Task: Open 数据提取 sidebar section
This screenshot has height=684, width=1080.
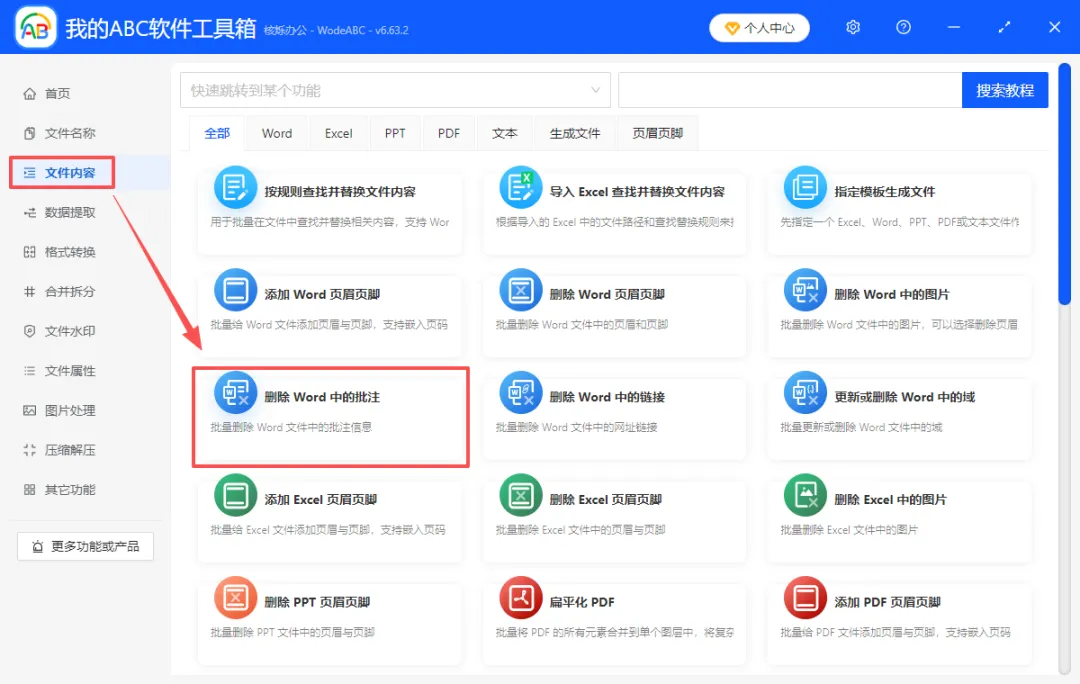Action: [x=60, y=212]
